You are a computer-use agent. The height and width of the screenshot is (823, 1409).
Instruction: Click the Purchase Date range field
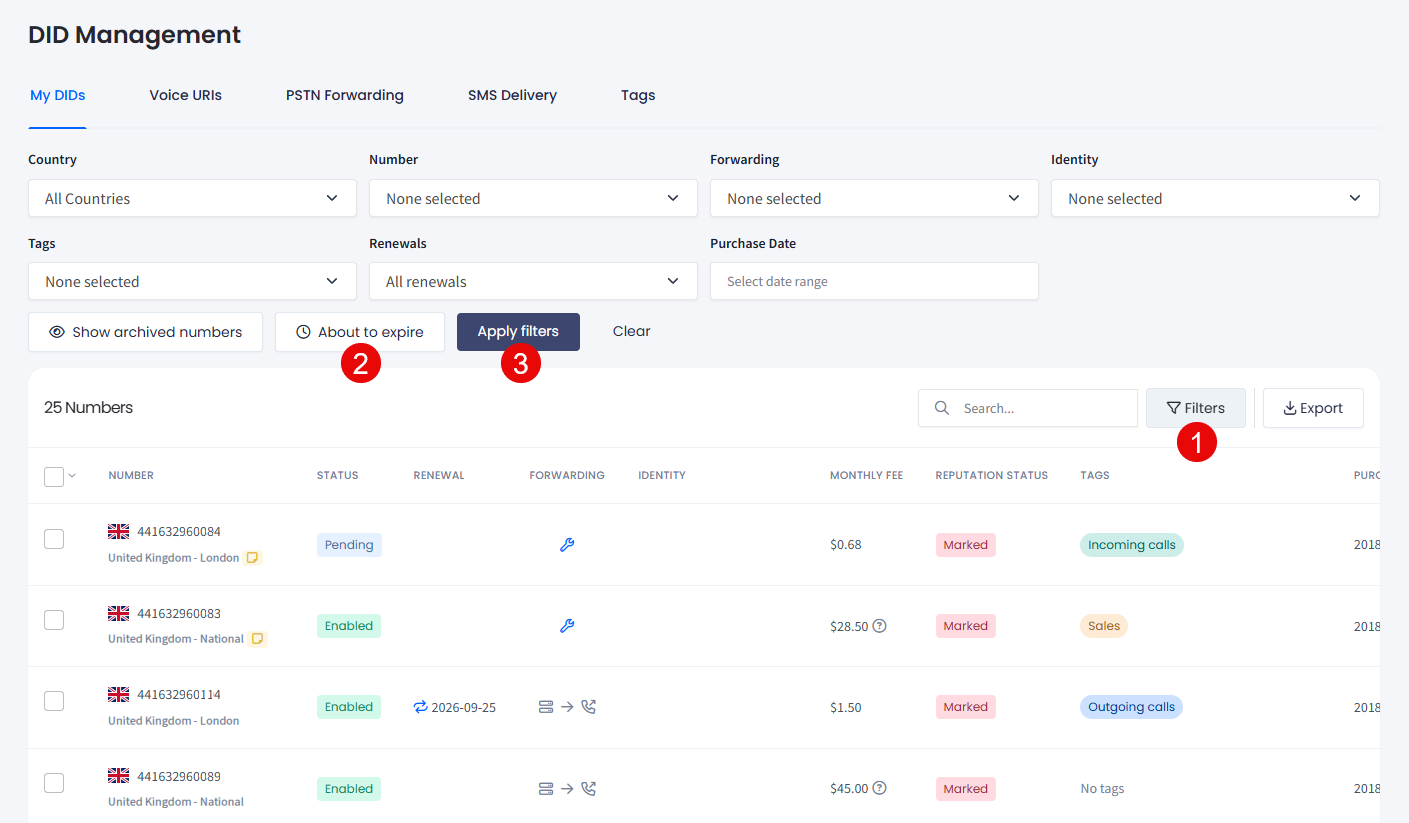(x=874, y=281)
